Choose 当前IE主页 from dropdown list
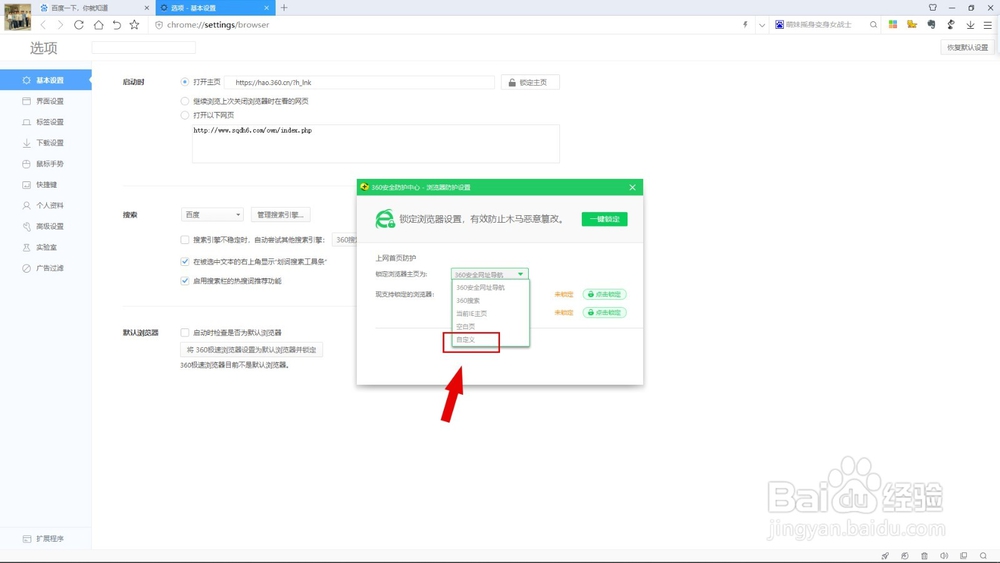 tap(490, 314)
